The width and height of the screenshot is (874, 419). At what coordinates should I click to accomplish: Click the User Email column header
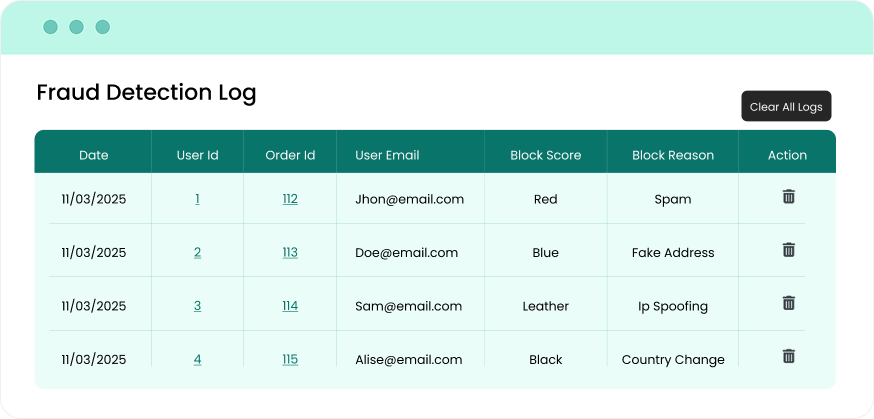pos(387,155)
